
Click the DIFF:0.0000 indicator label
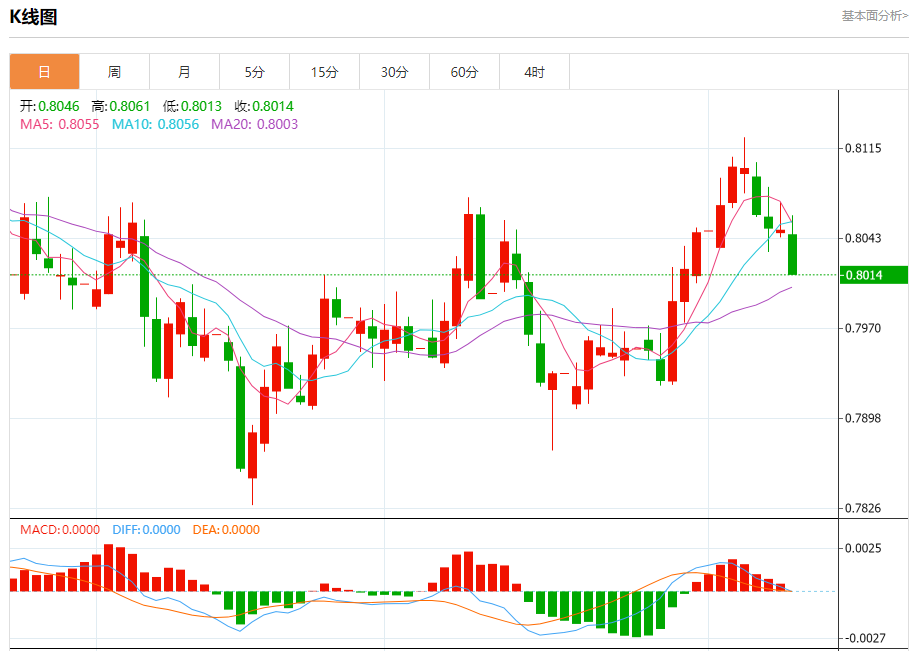[x=146, y=530]
